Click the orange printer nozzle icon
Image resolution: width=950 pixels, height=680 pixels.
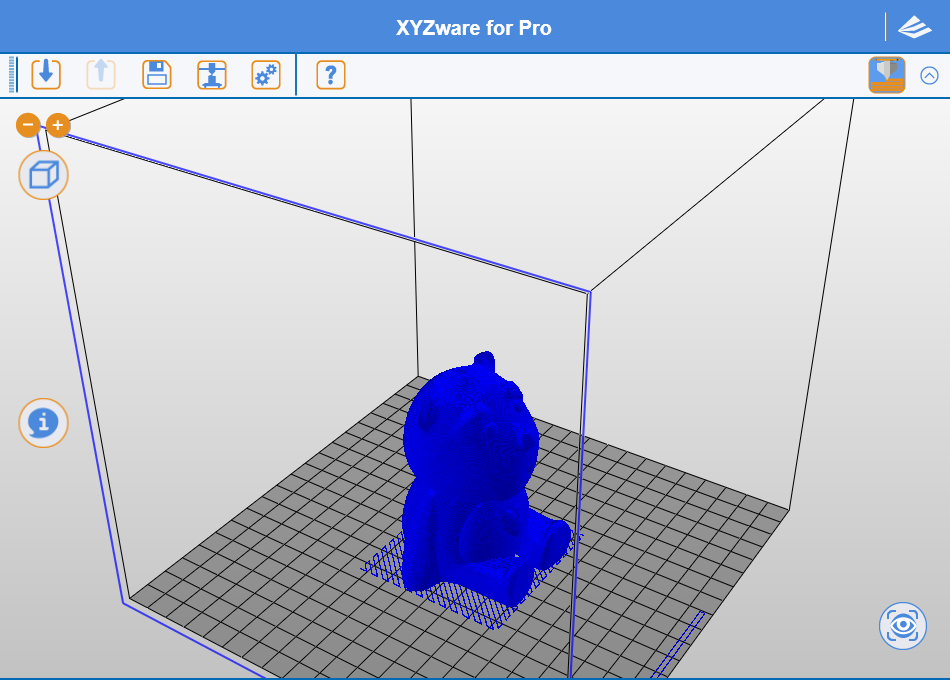click(x=886, y=75)
